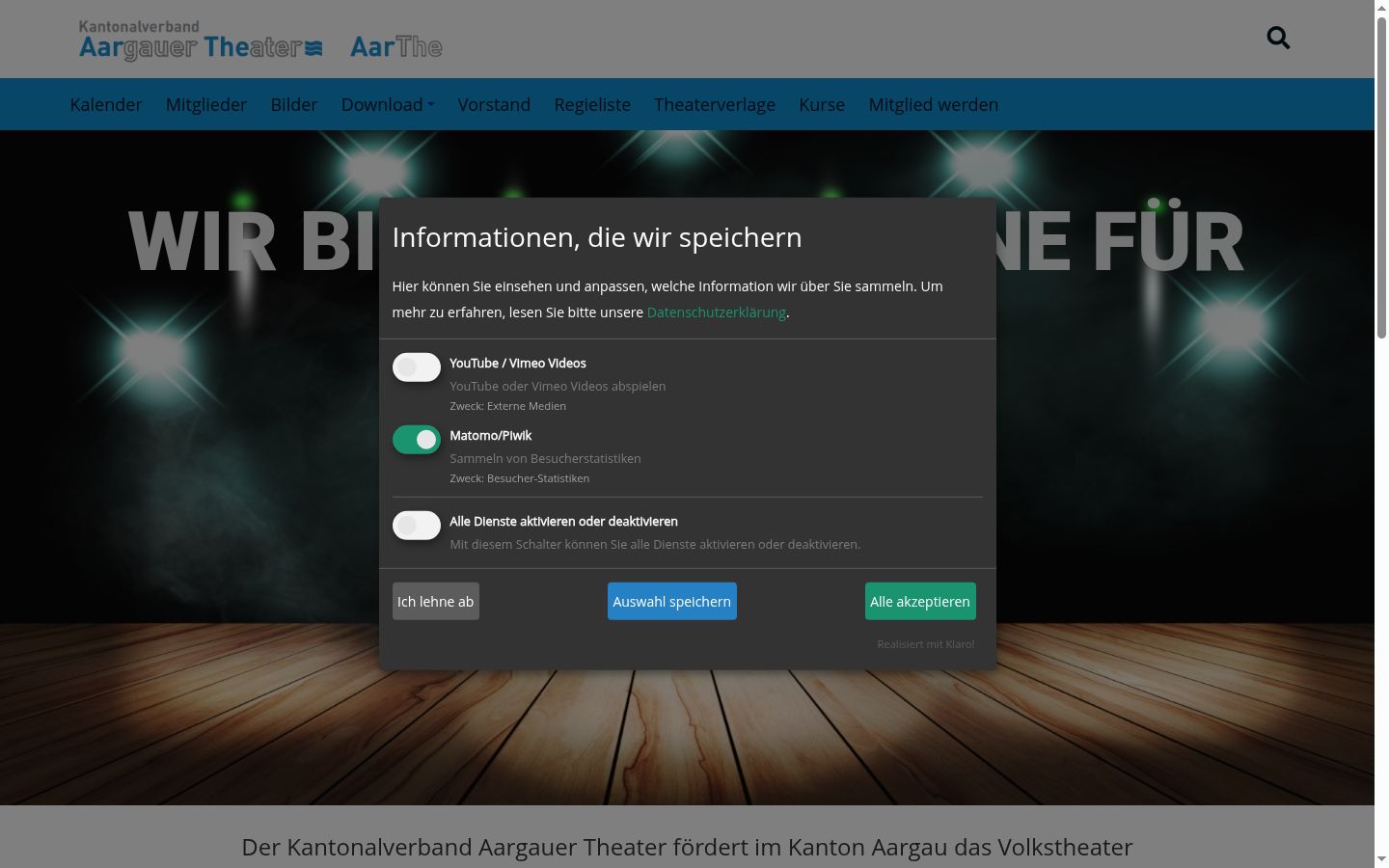
Task: Click the page vertical scrollbar thumb
Action: pos(1381,178)
